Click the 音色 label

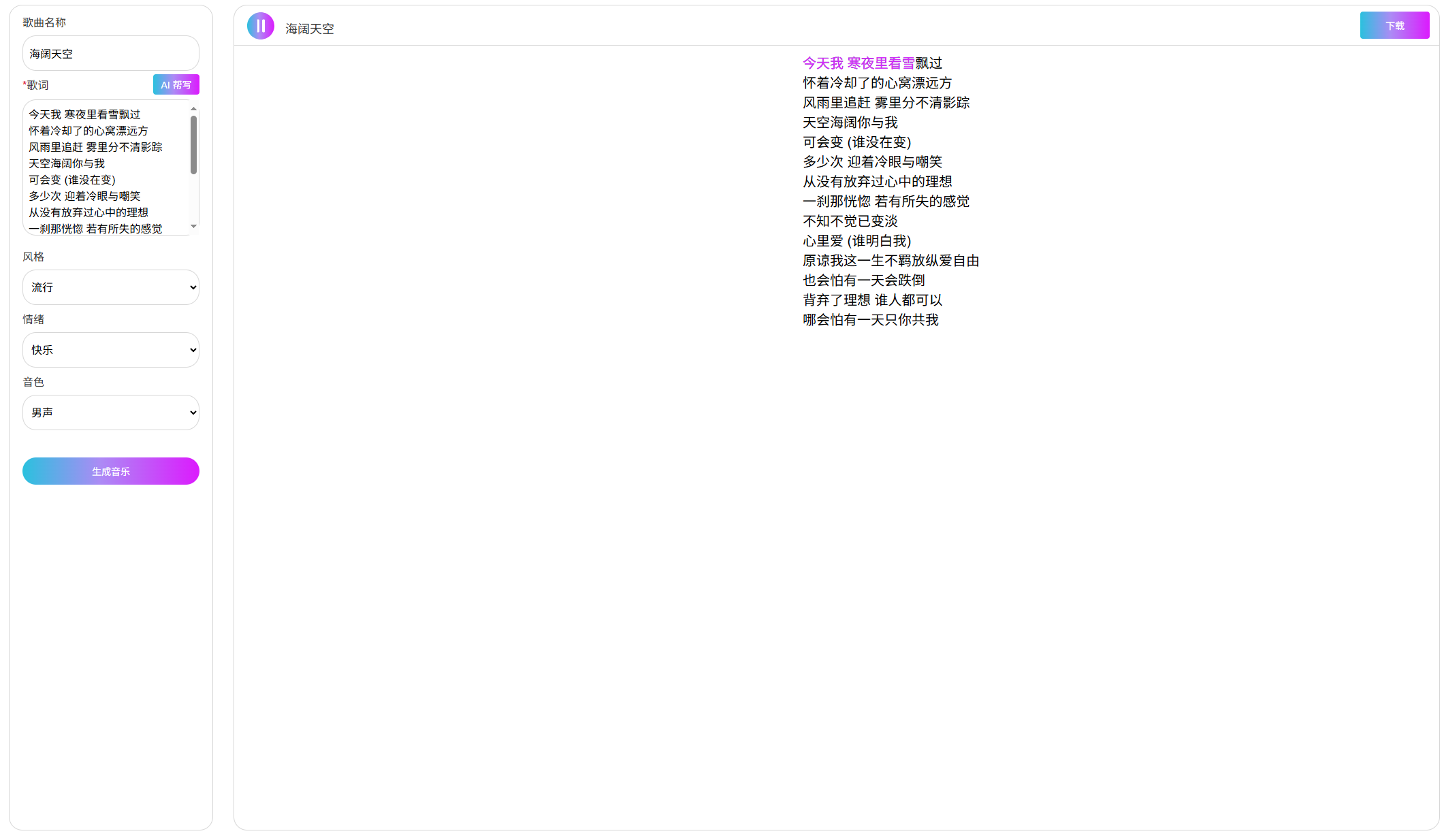(x=33, y=382)
